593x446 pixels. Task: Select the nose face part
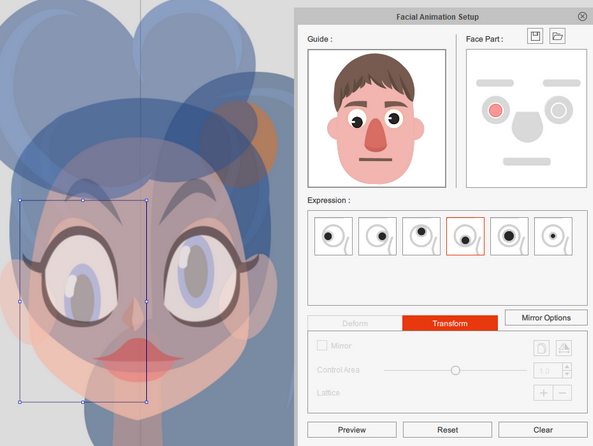(x=527, y=127)
